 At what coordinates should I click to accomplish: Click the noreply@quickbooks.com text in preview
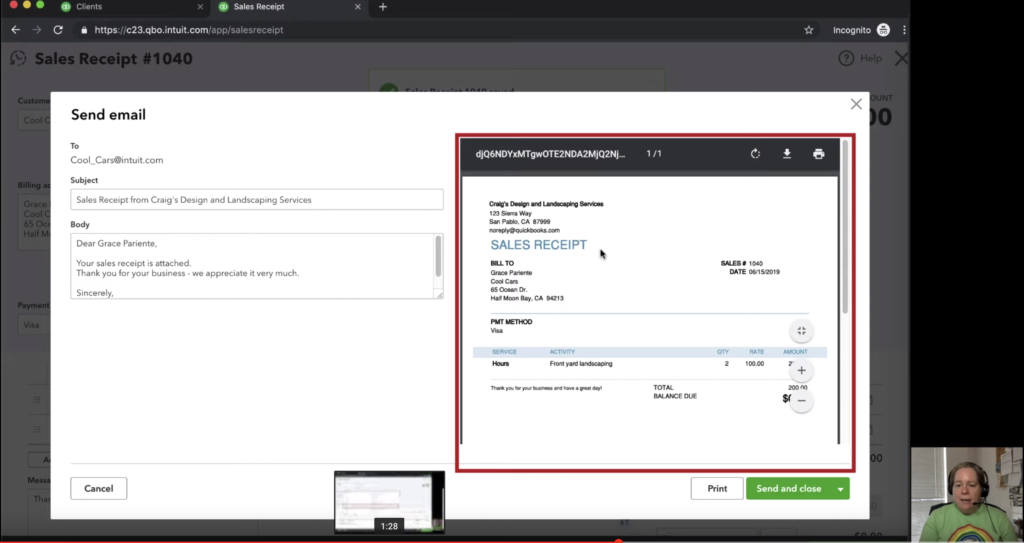[x=524, y=231]
